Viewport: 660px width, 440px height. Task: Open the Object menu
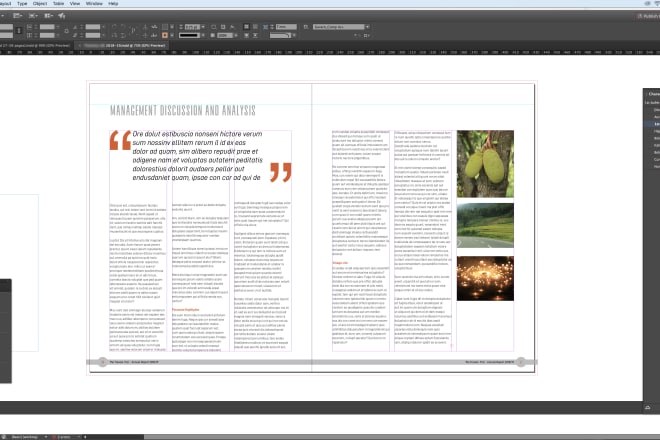pos(40,3)
